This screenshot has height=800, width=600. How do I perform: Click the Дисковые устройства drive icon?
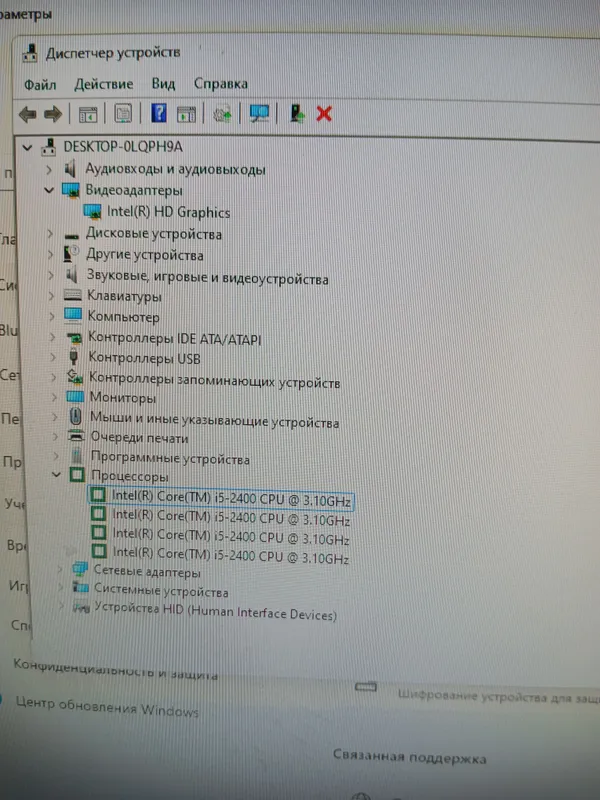72,235
